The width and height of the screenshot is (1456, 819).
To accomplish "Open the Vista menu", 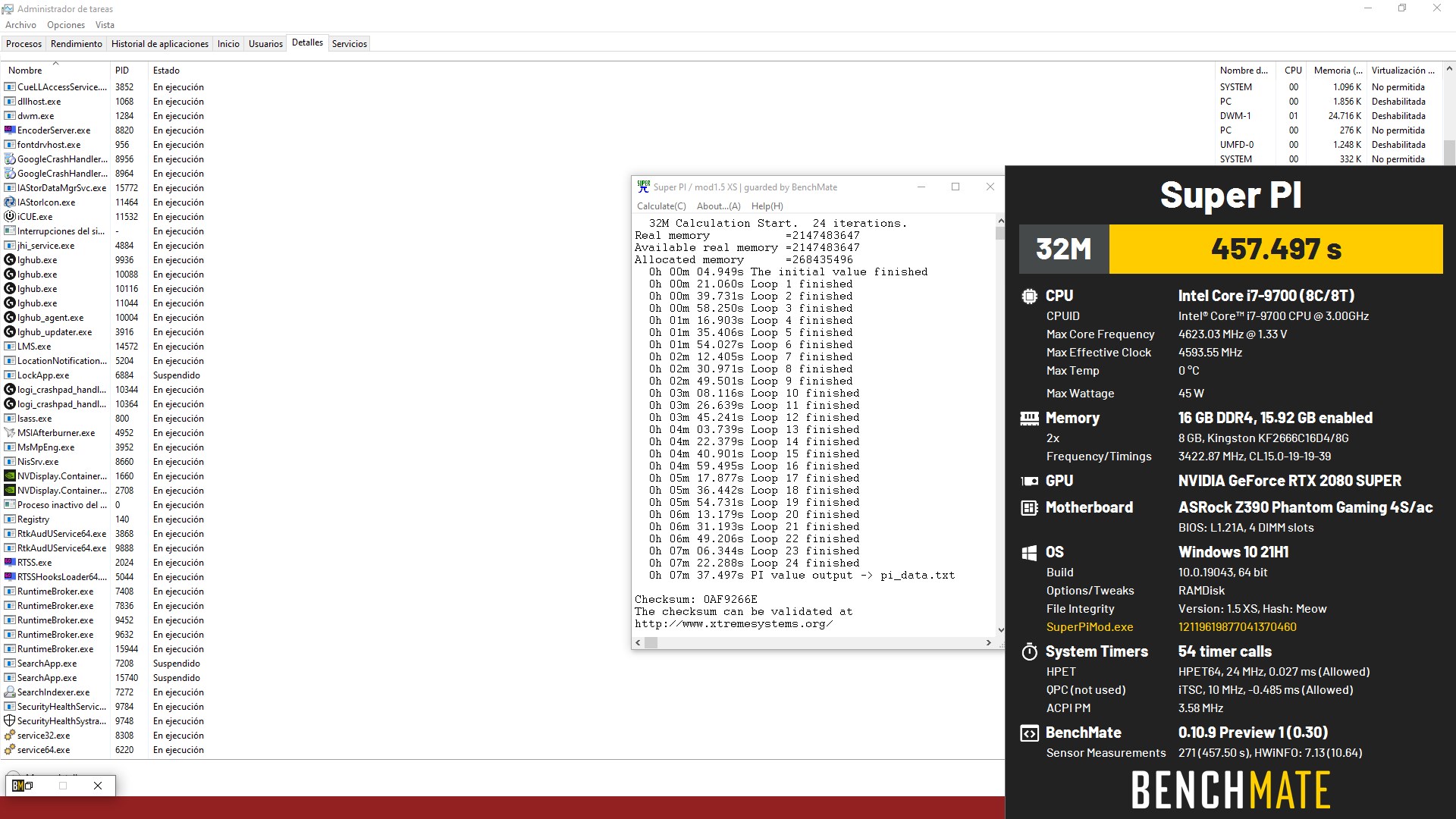I will tap(105, 25).
